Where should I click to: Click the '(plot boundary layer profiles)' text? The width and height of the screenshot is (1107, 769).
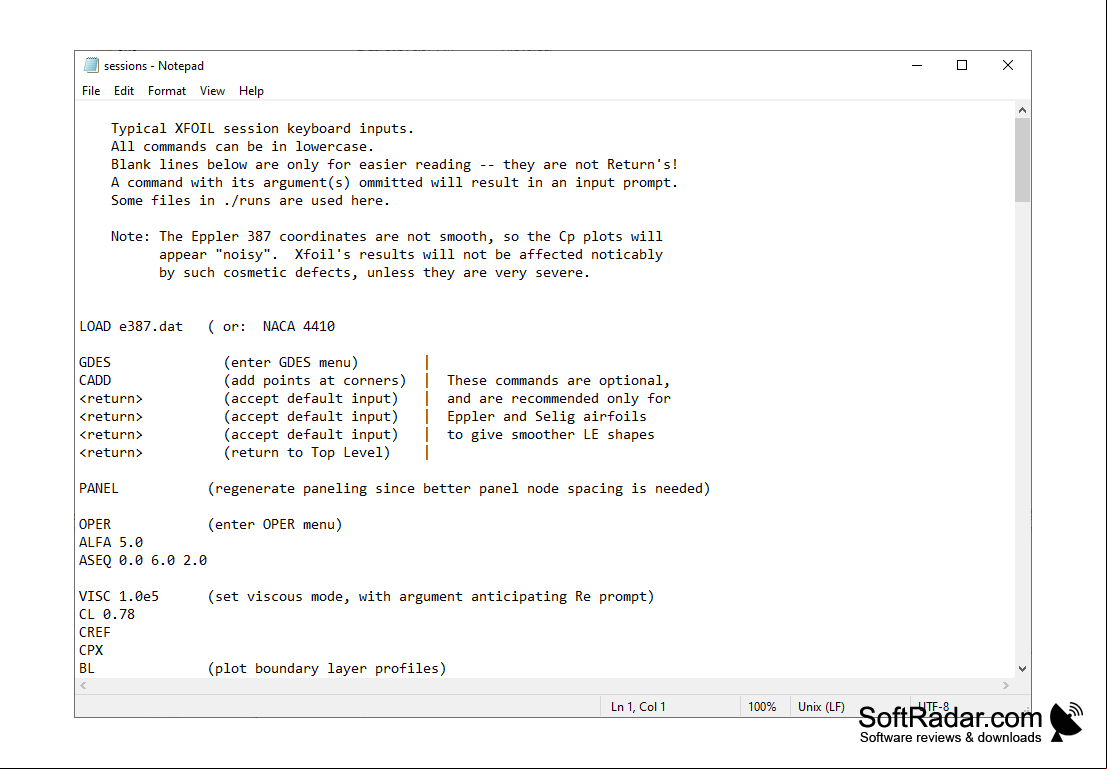327,669
